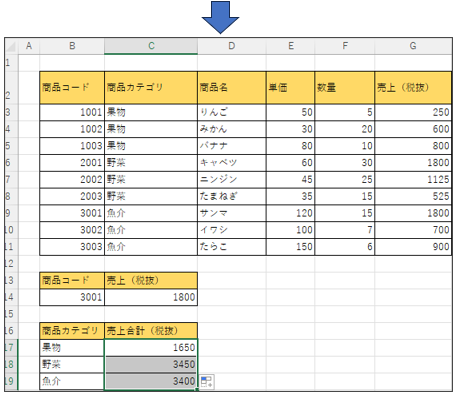This screenshot has height=393, width=457.
Task: Click the product code 3001 lookup cell
Action: point(72,297)
